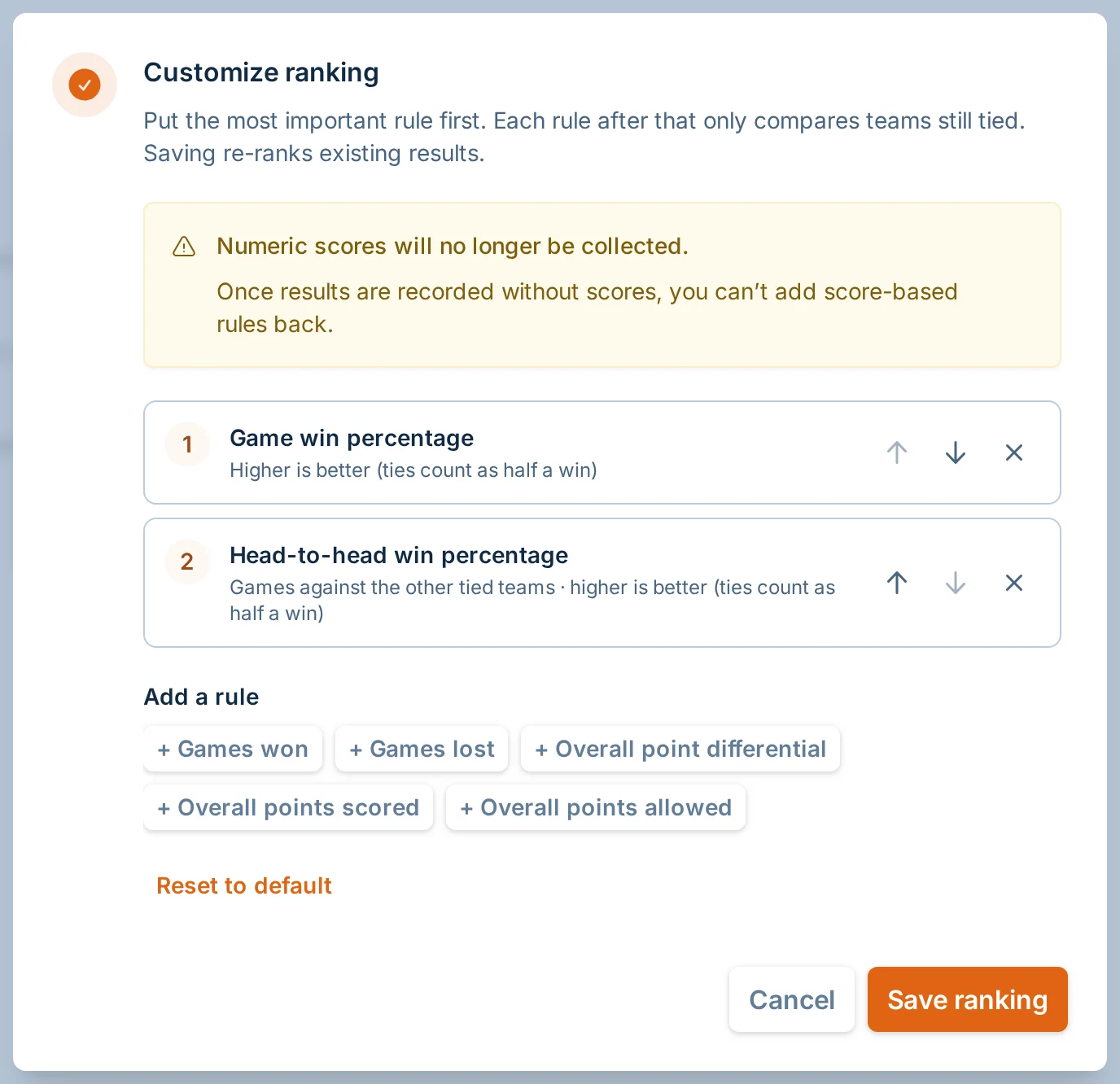Click the warning triangle icon in the notice
Image resolution: width=1120 pixels, height=1084 pixels.
(184, 247)
